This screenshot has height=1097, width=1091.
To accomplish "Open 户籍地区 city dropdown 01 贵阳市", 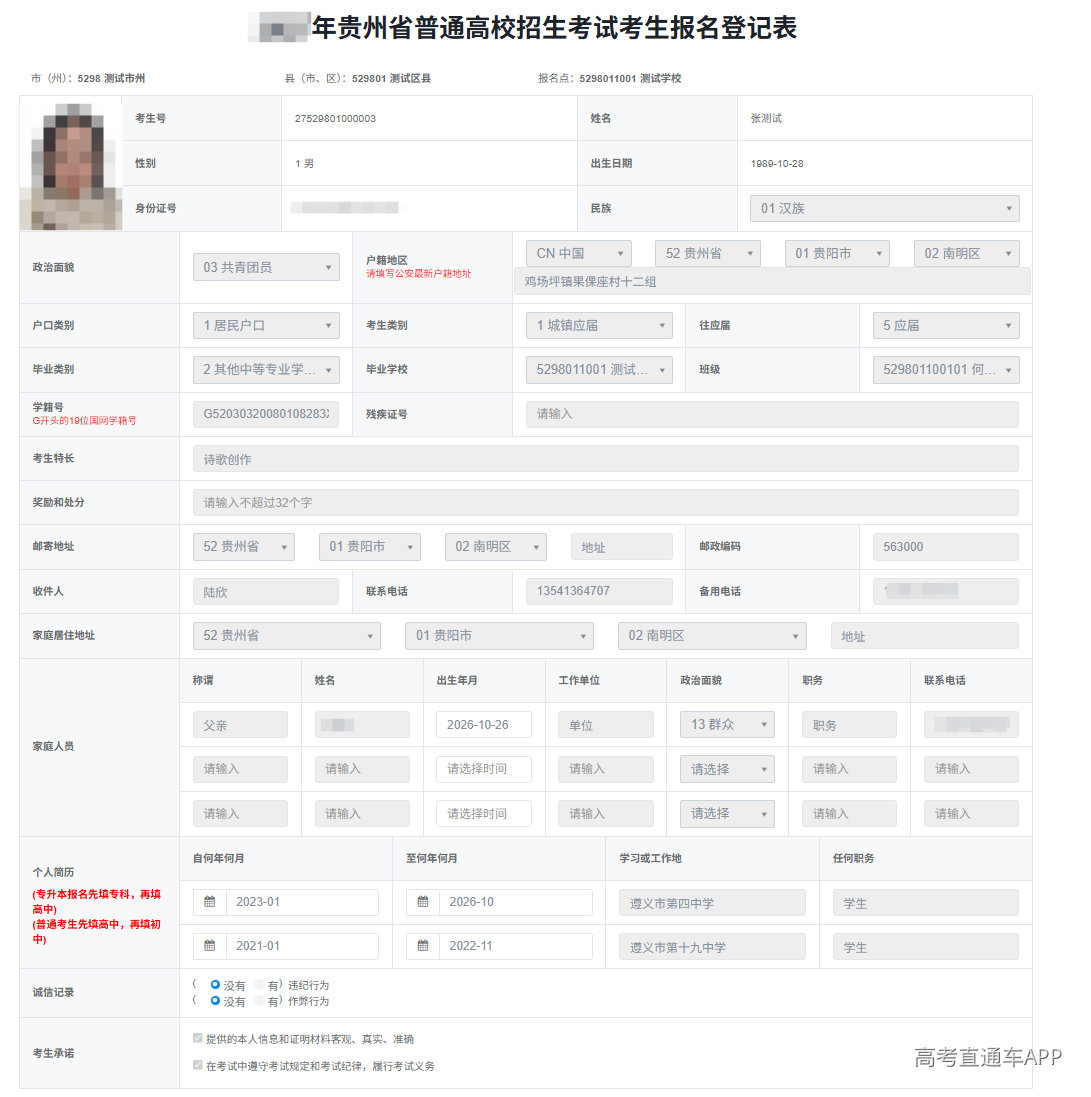I will tap(837, 253).
